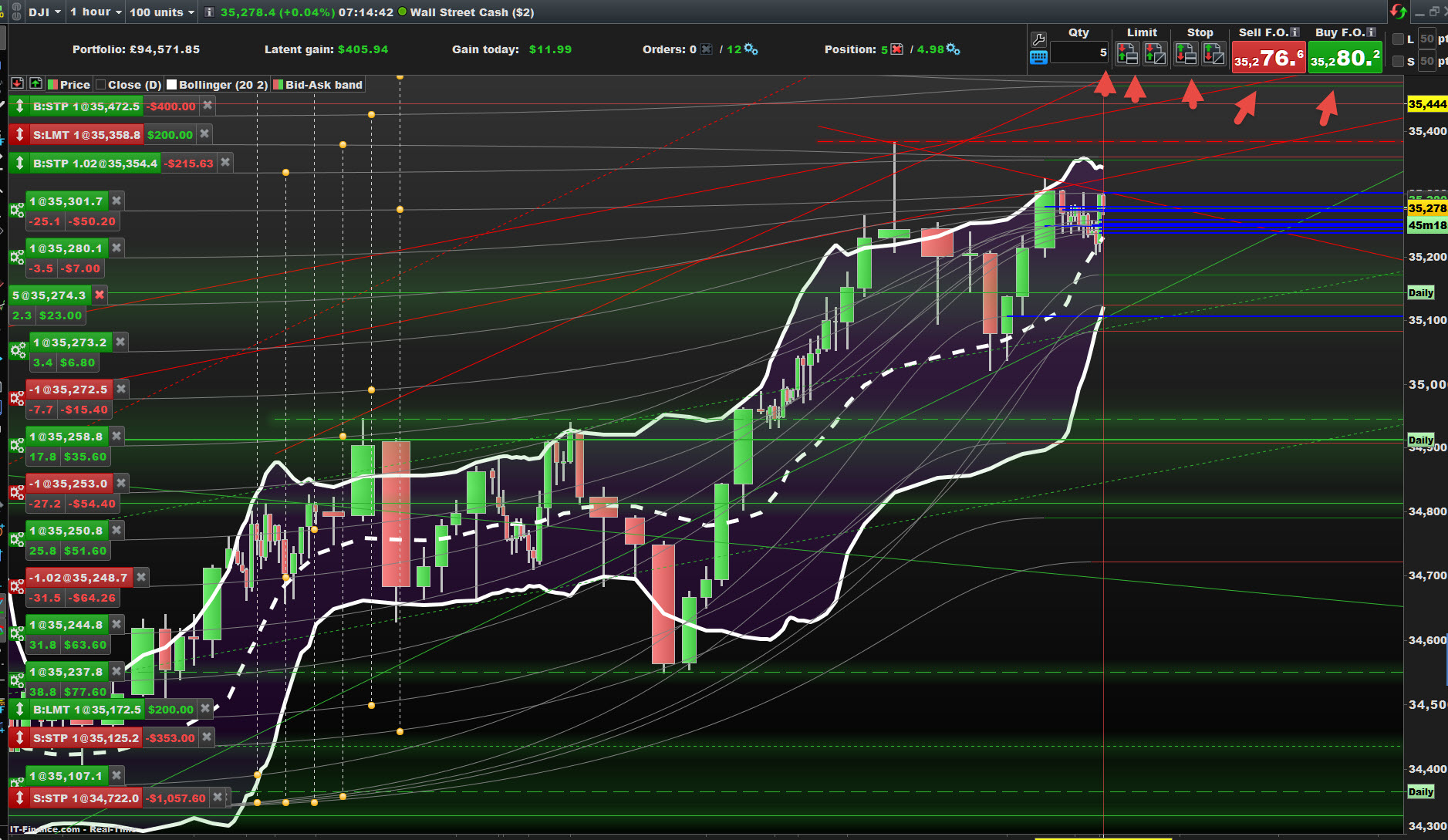Click the instrument info icon in title bar
Screen dimensions: 1448x840
tap(209, 12)
